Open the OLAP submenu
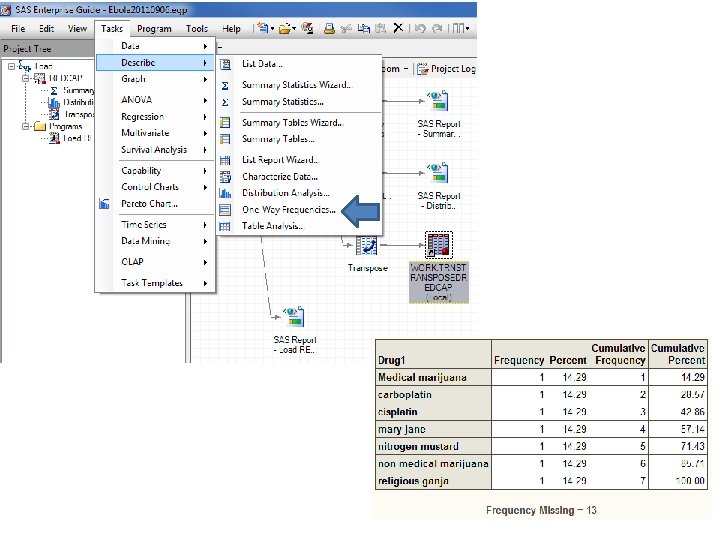 pyautogui.click(x=155, y=262)
